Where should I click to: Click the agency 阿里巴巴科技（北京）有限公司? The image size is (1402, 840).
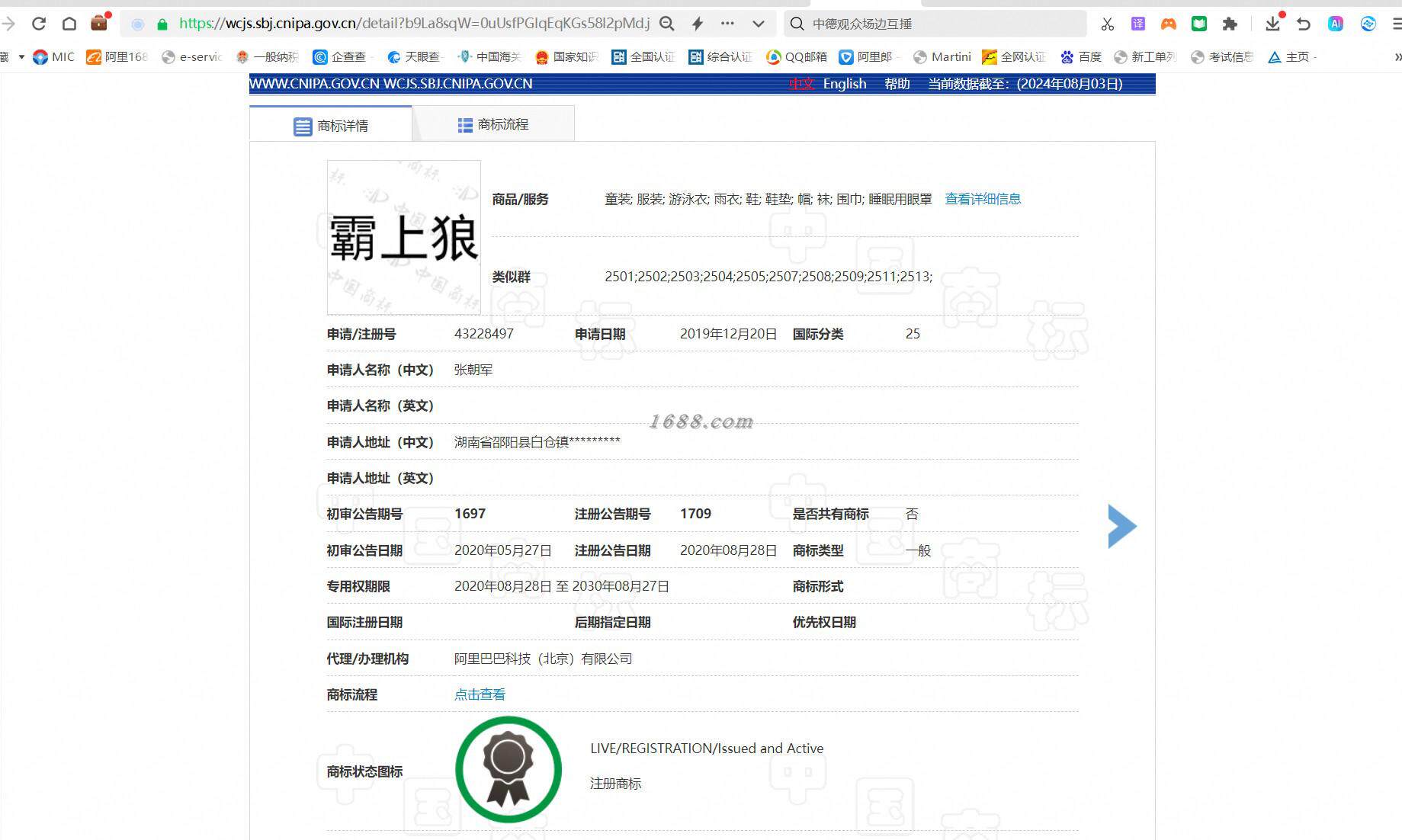[x=544, y=659]
